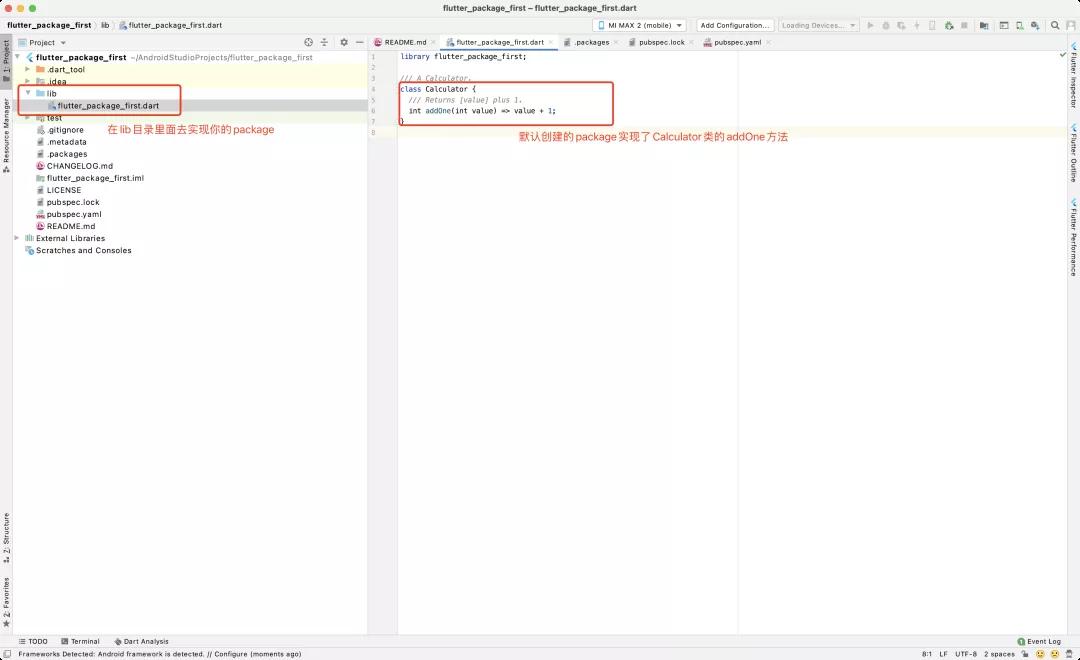Screen dimensions: 1080x660
Task: Open the Terminal tool window
Action: tap(81, 641)
